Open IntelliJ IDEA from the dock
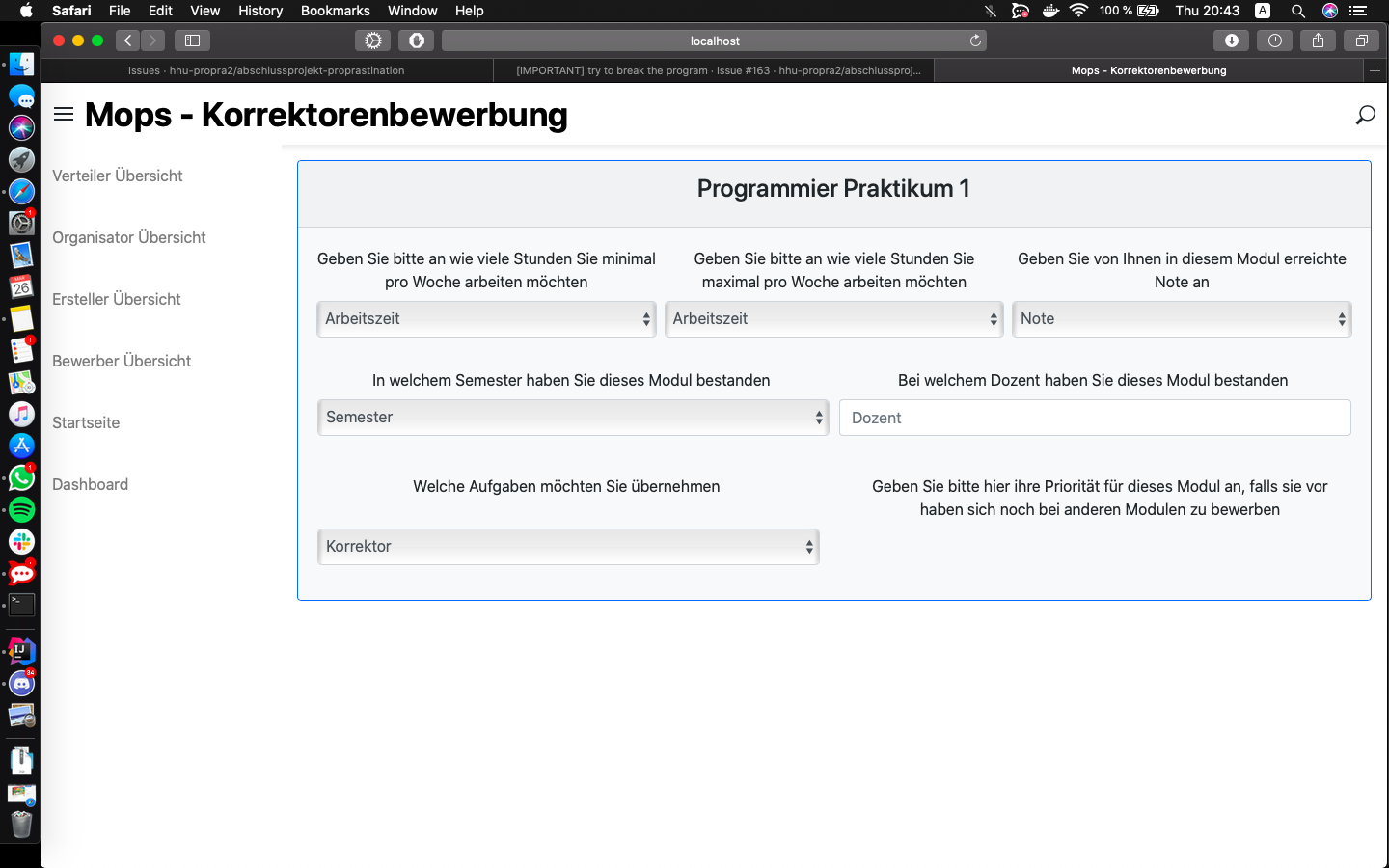This screenshot has height=868, width=1389. 21,652
